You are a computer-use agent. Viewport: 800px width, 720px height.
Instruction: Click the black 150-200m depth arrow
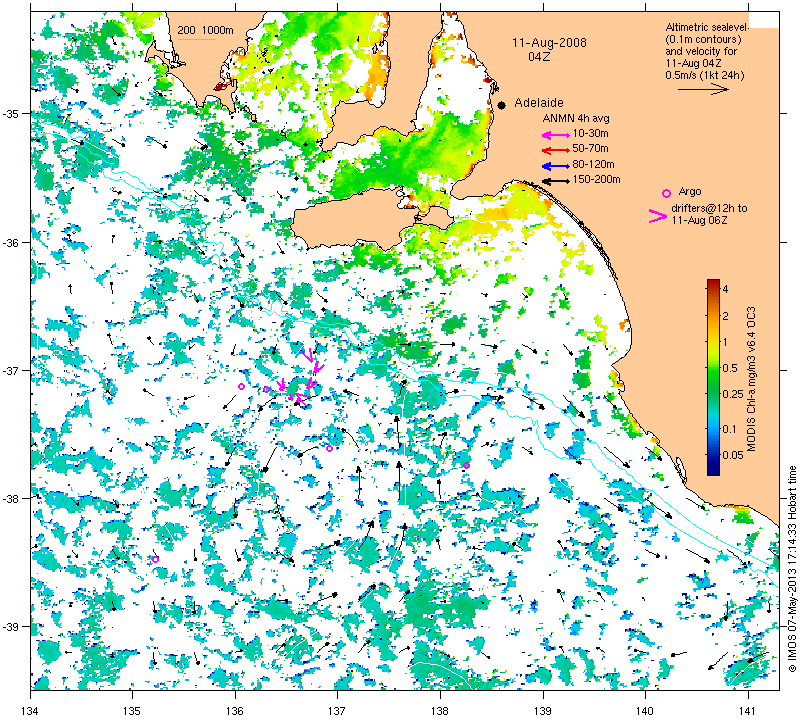pos(555,181)
